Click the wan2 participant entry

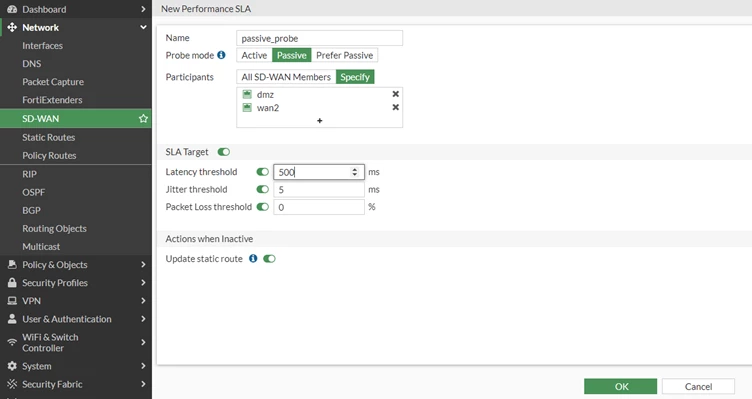(x=319, y=107)
